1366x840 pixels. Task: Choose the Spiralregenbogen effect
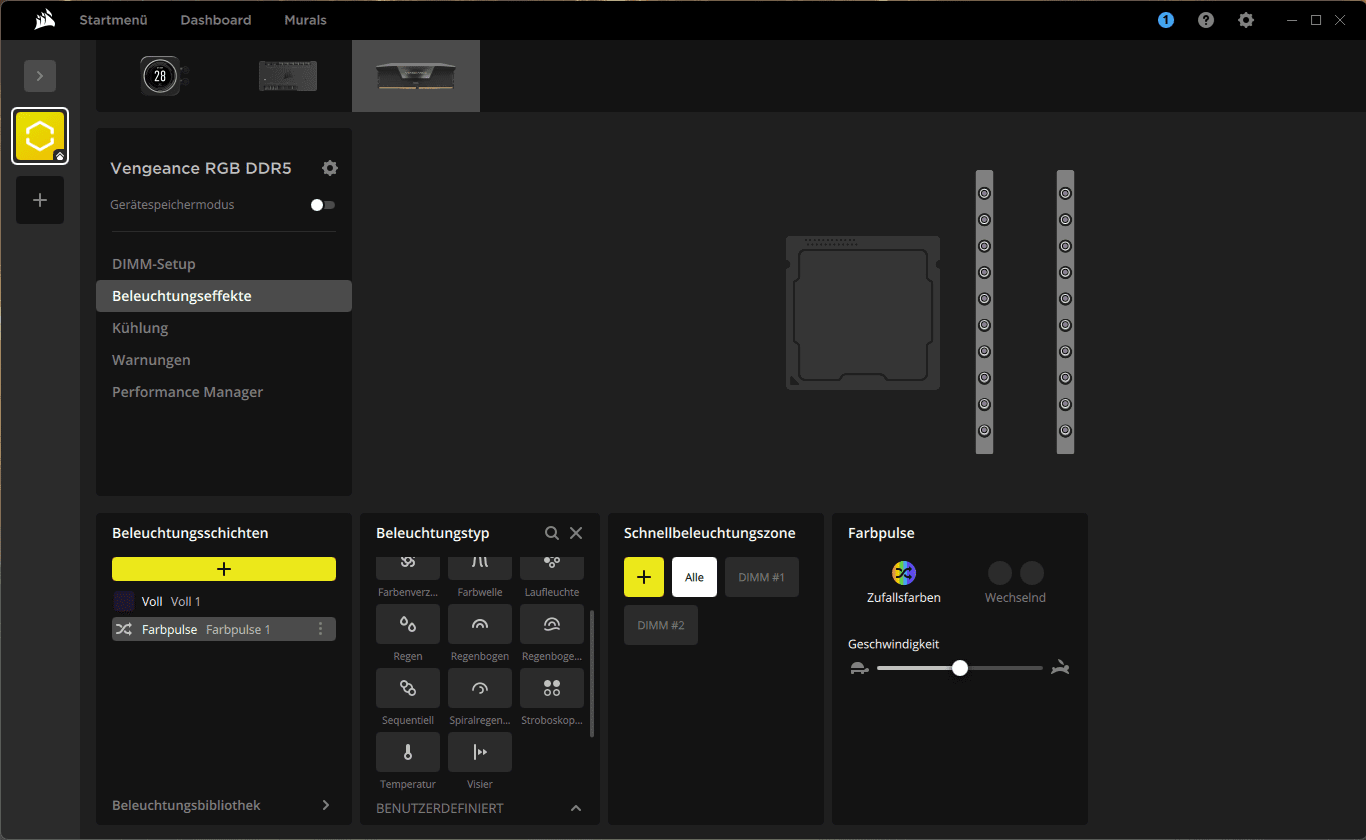pos(480,688)
